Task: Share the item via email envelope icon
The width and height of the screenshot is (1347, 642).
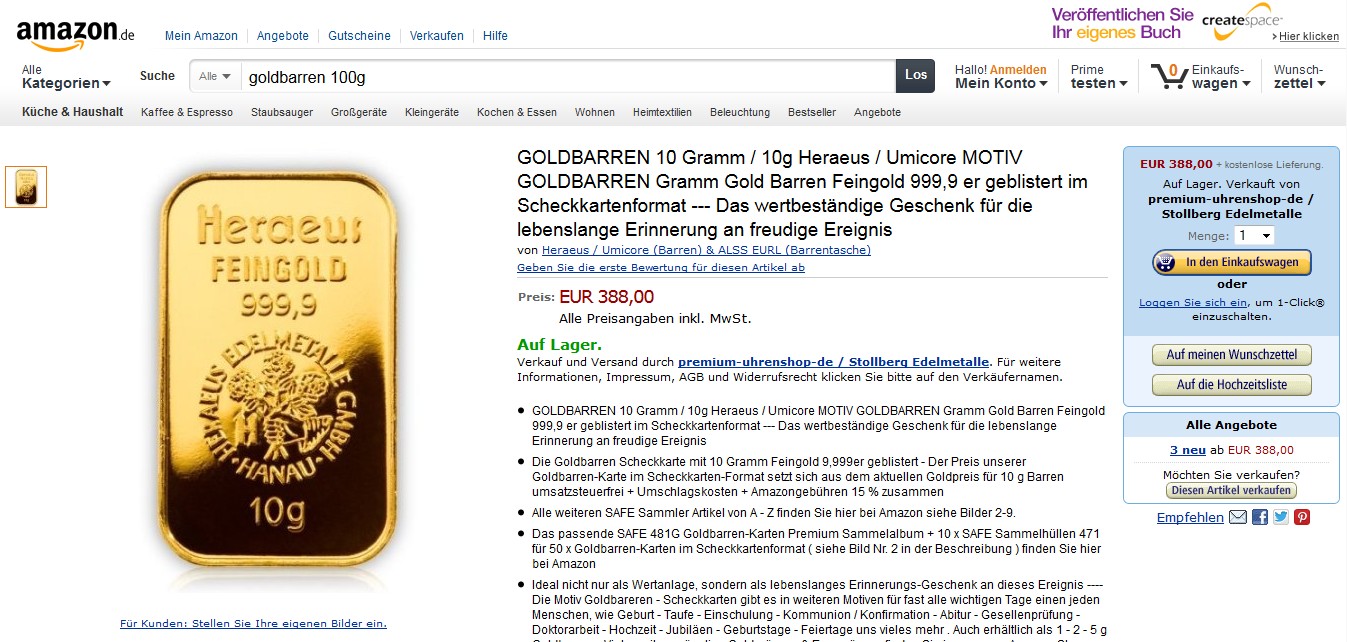Action: [x=1238, y=517]
